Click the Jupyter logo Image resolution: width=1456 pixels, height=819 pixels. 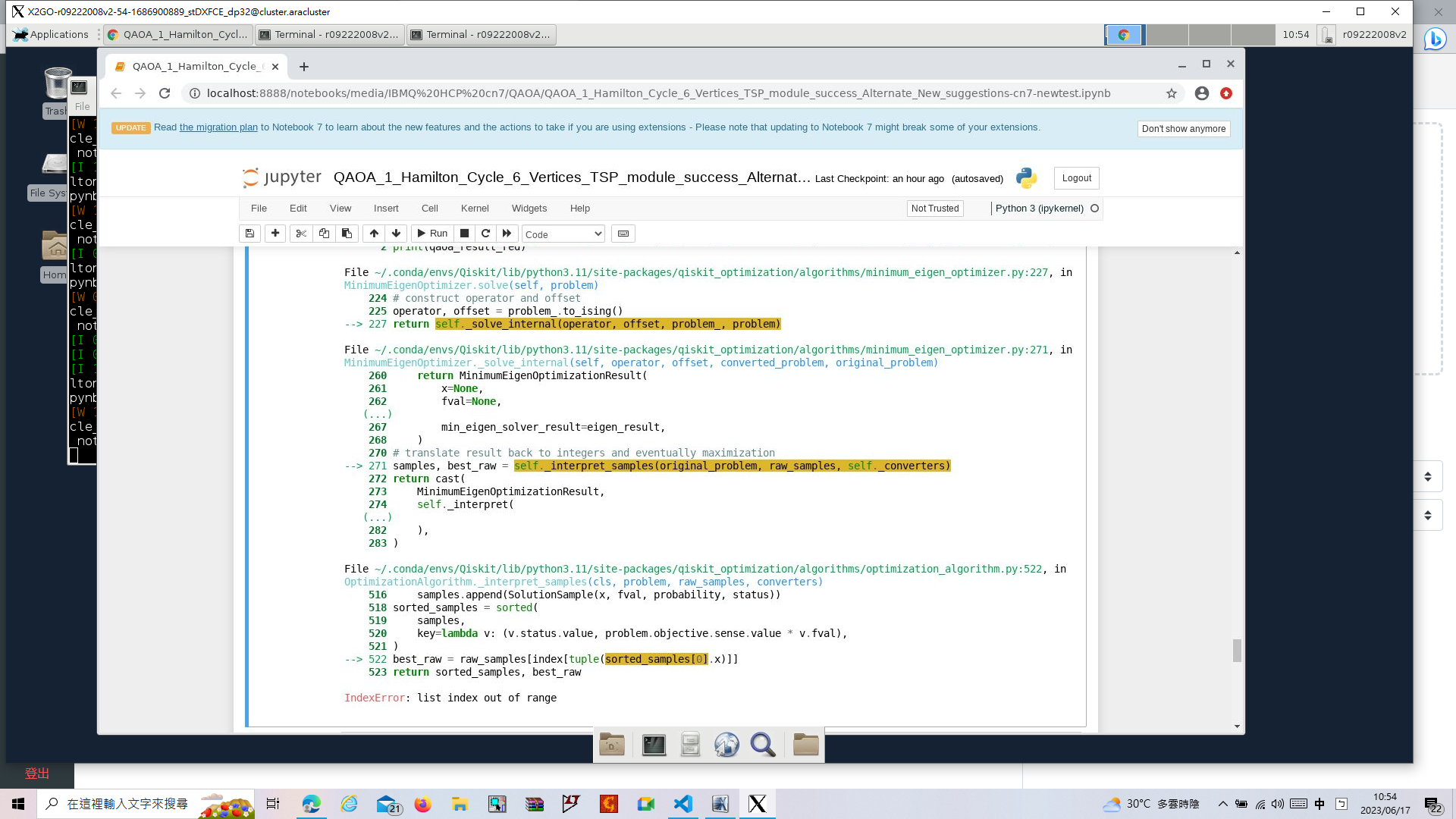[282, 177]
